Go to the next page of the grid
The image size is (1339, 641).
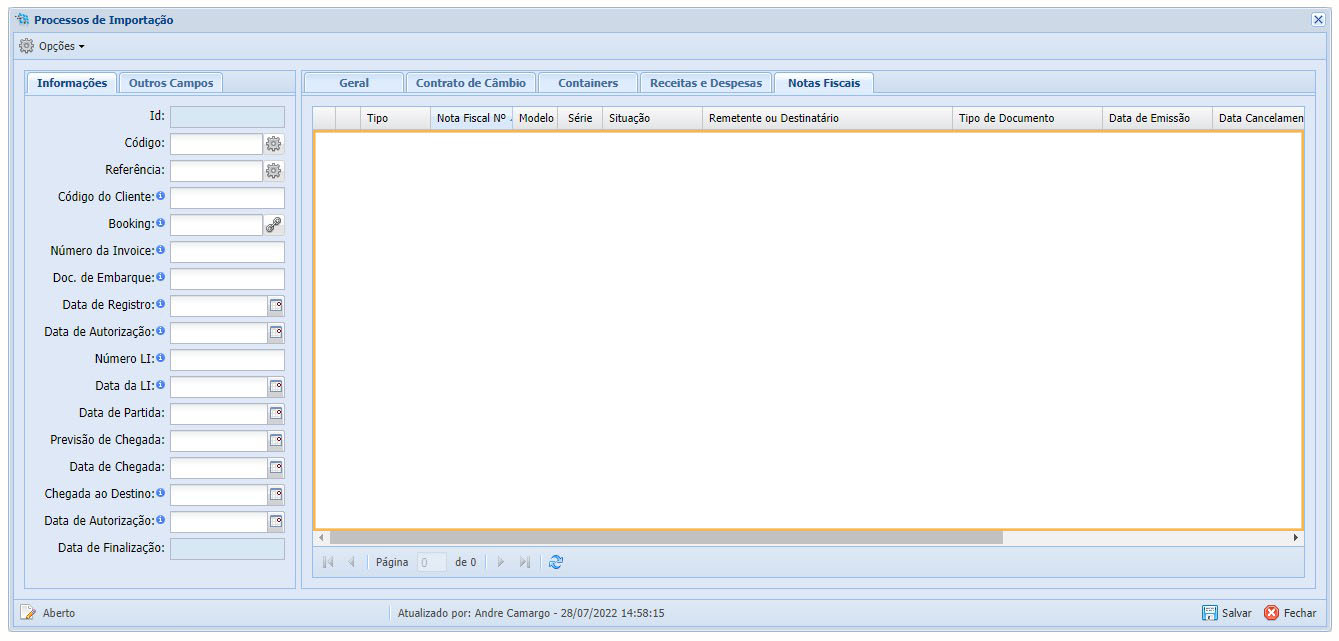(x=501, y=562)
